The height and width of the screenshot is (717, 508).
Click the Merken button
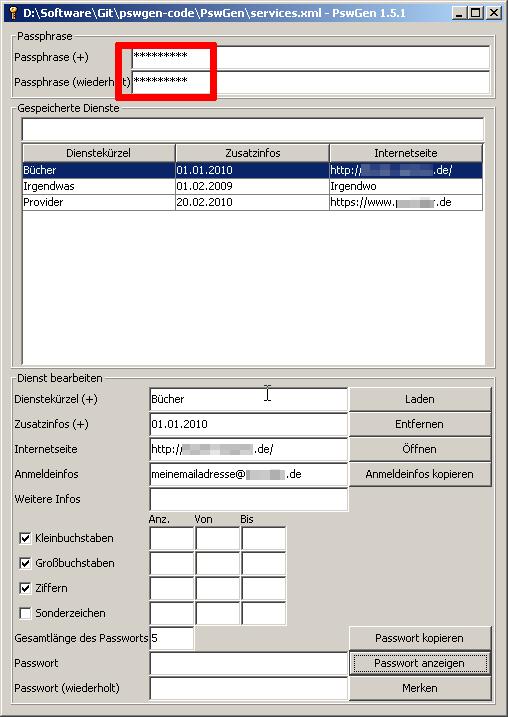(x=420, y=688)
